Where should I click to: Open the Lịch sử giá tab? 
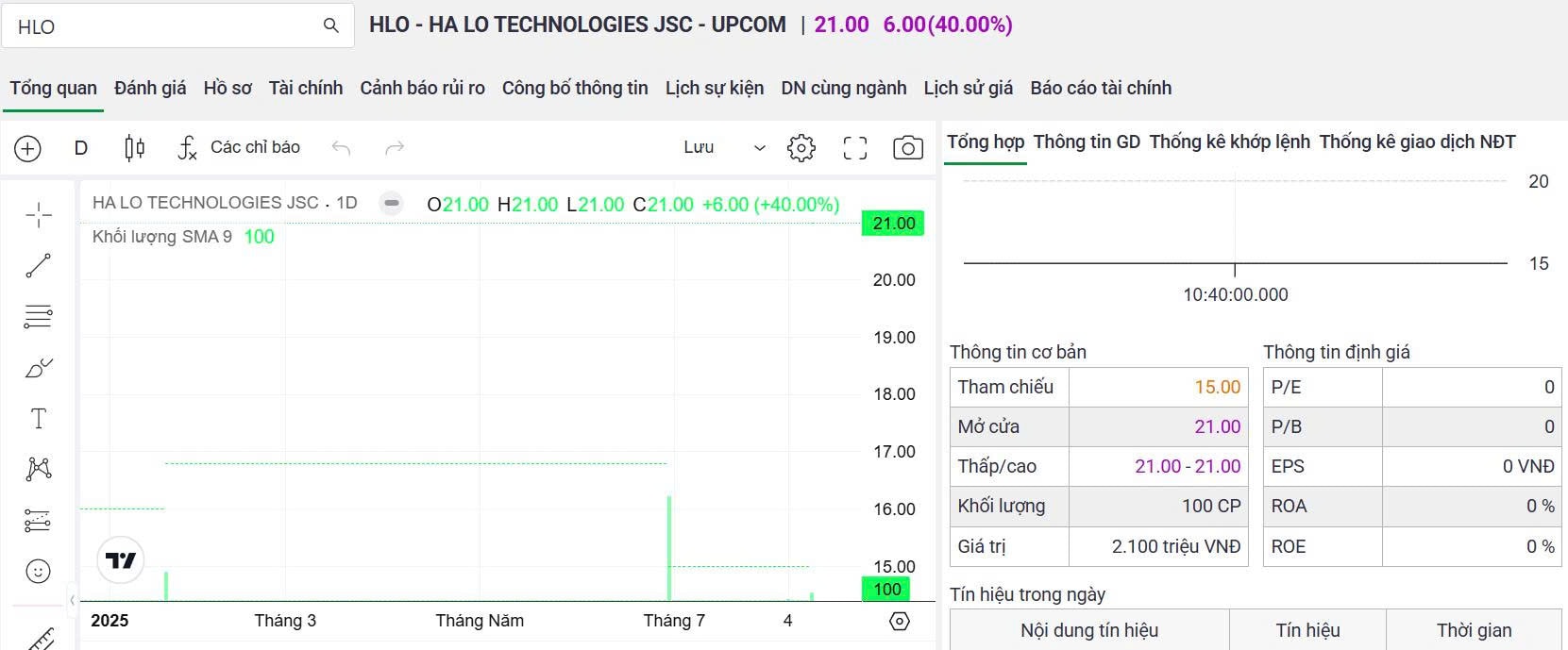[969, 89]
